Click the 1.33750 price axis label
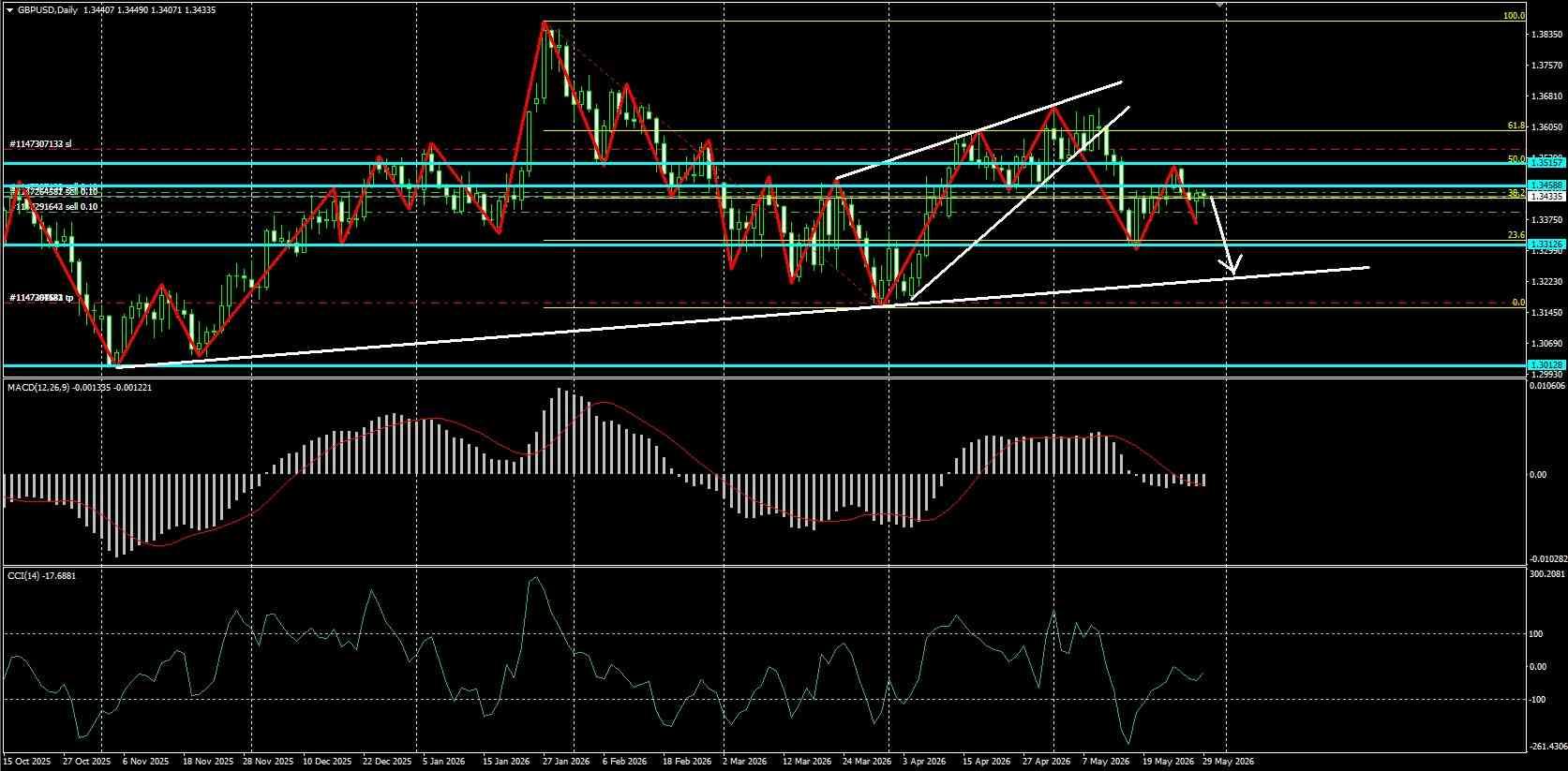This screenshot has width=1568, height=771. [1546, 219]
